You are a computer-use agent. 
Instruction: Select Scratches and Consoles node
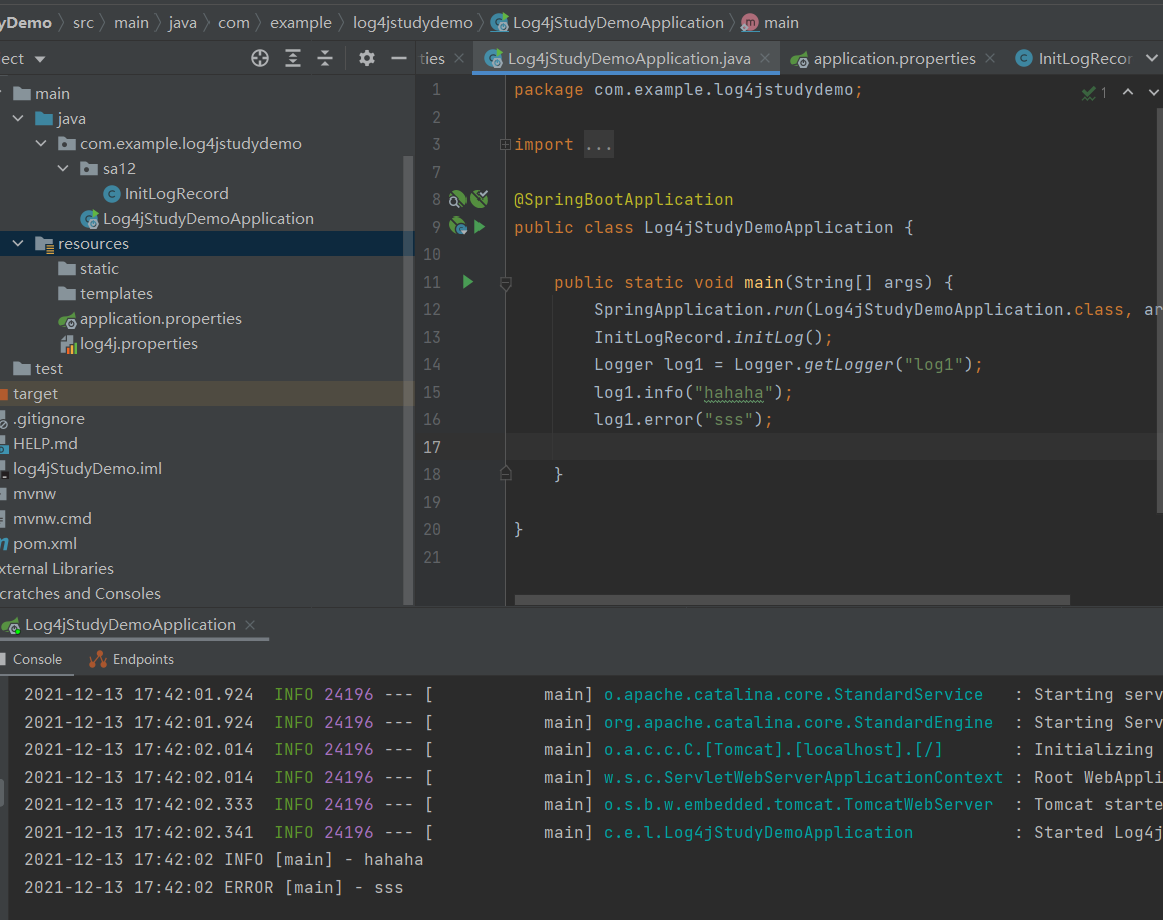coord(80,594)
